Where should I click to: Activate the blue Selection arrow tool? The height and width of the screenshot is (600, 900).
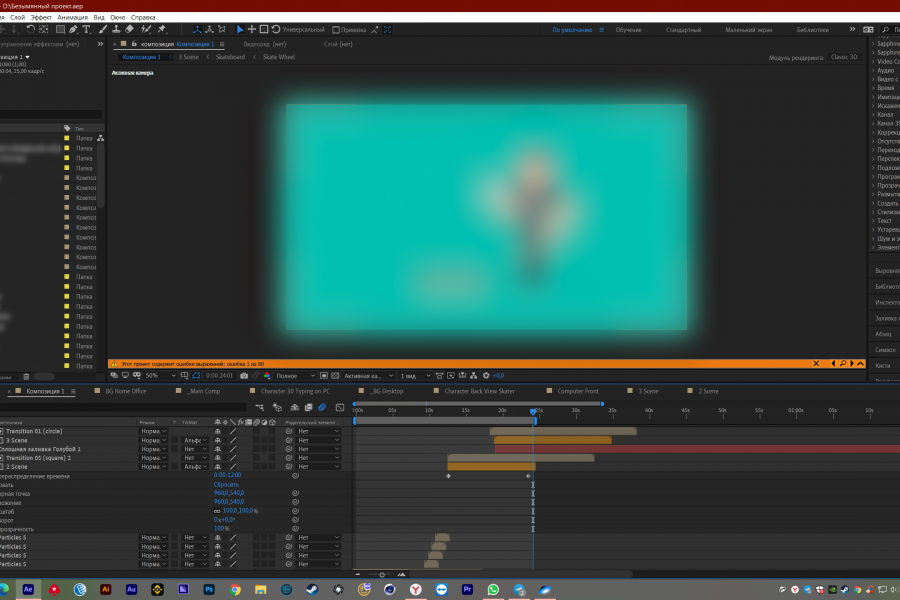coord(240,29)
